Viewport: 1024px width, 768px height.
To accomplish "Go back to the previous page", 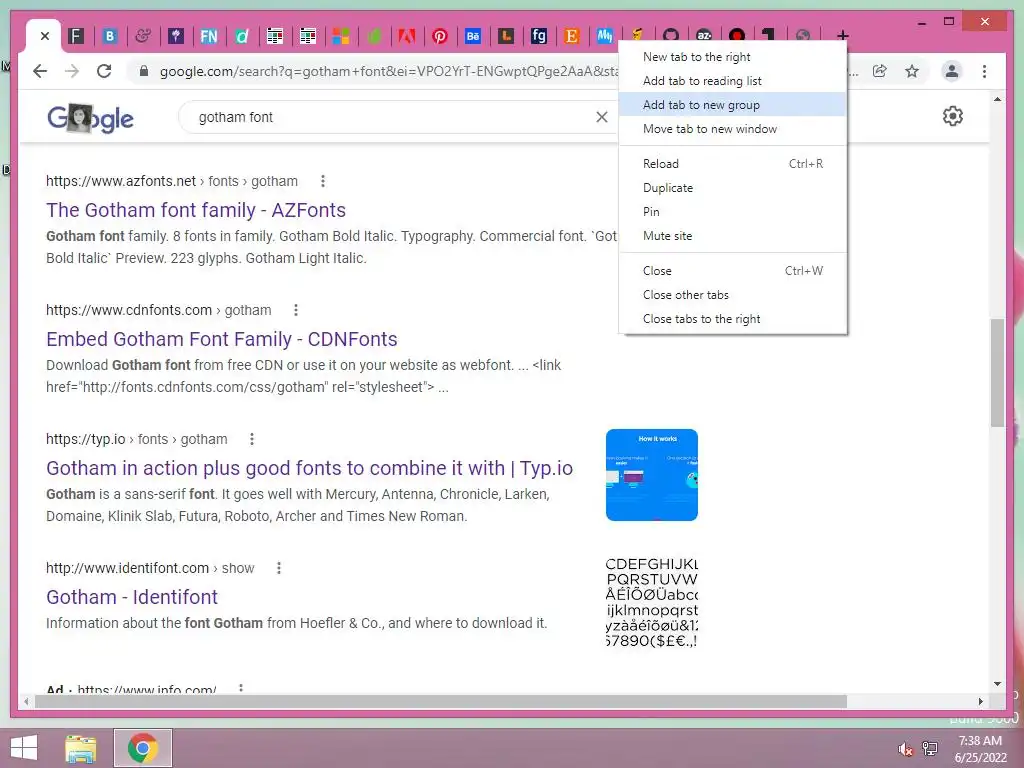I will click(40, 71).
